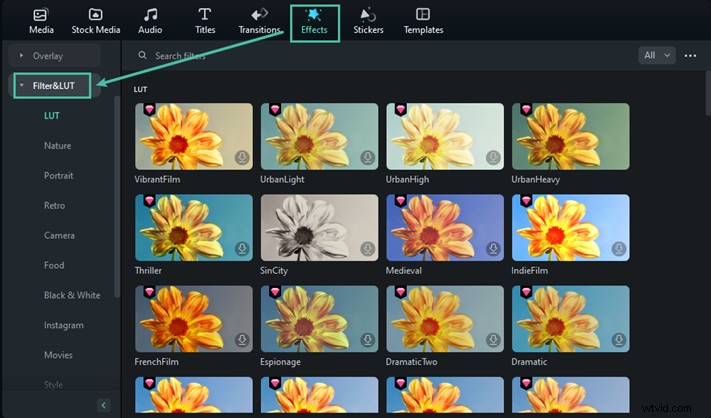Download the UrbanLight LUT
The height and width of the screenshot is (418, 711).
tap(368, 157)
